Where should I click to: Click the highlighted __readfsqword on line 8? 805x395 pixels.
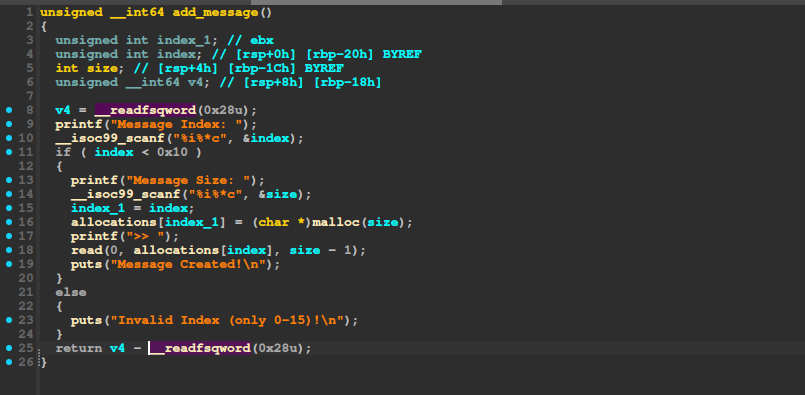click(145, 110)
